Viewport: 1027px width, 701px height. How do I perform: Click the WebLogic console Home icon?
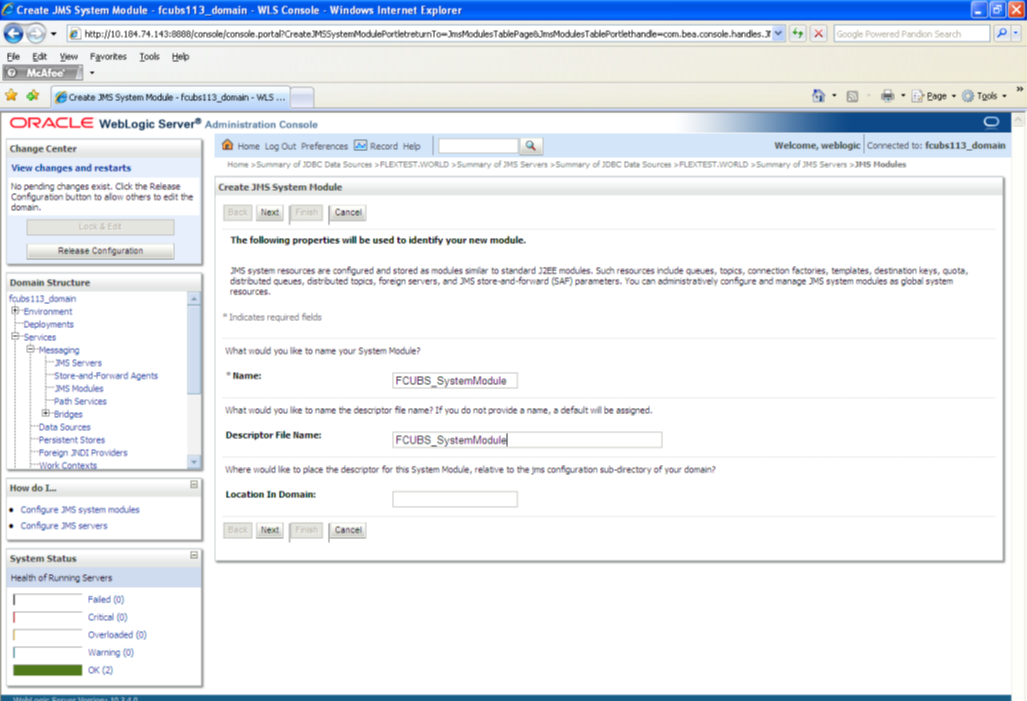click(227, 145)
